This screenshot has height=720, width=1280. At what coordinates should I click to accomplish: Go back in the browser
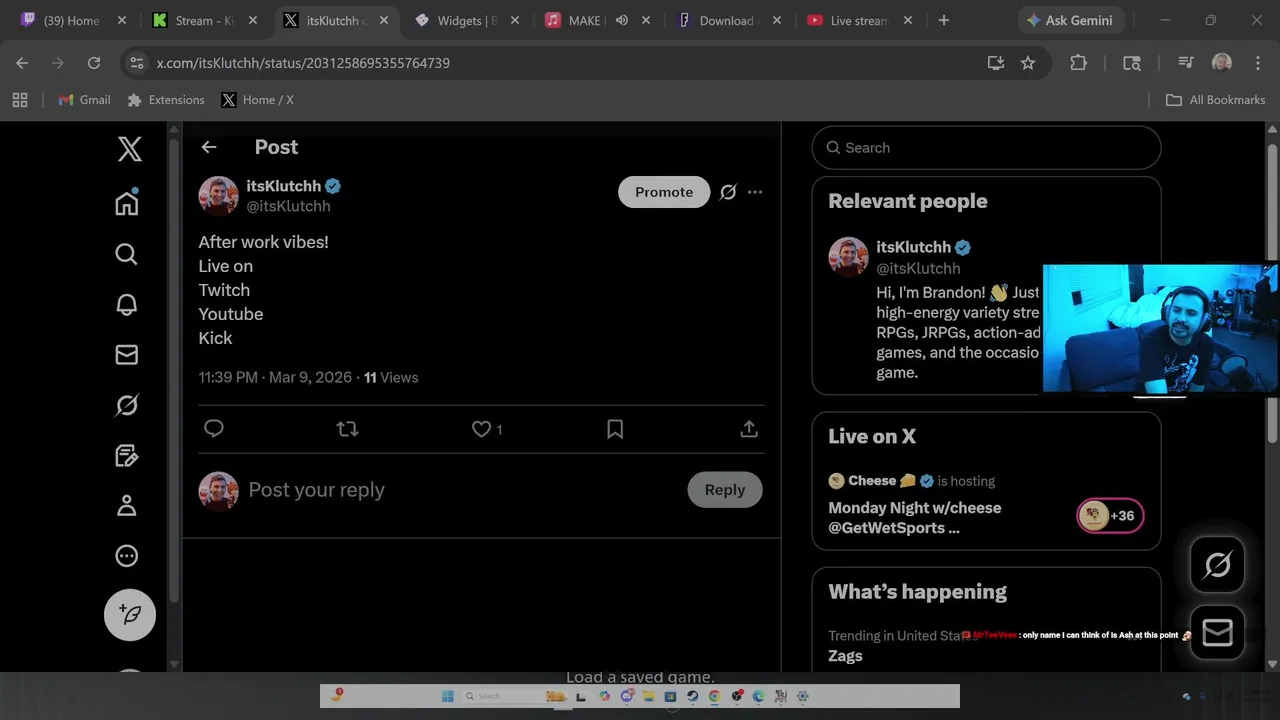point(22,63)
